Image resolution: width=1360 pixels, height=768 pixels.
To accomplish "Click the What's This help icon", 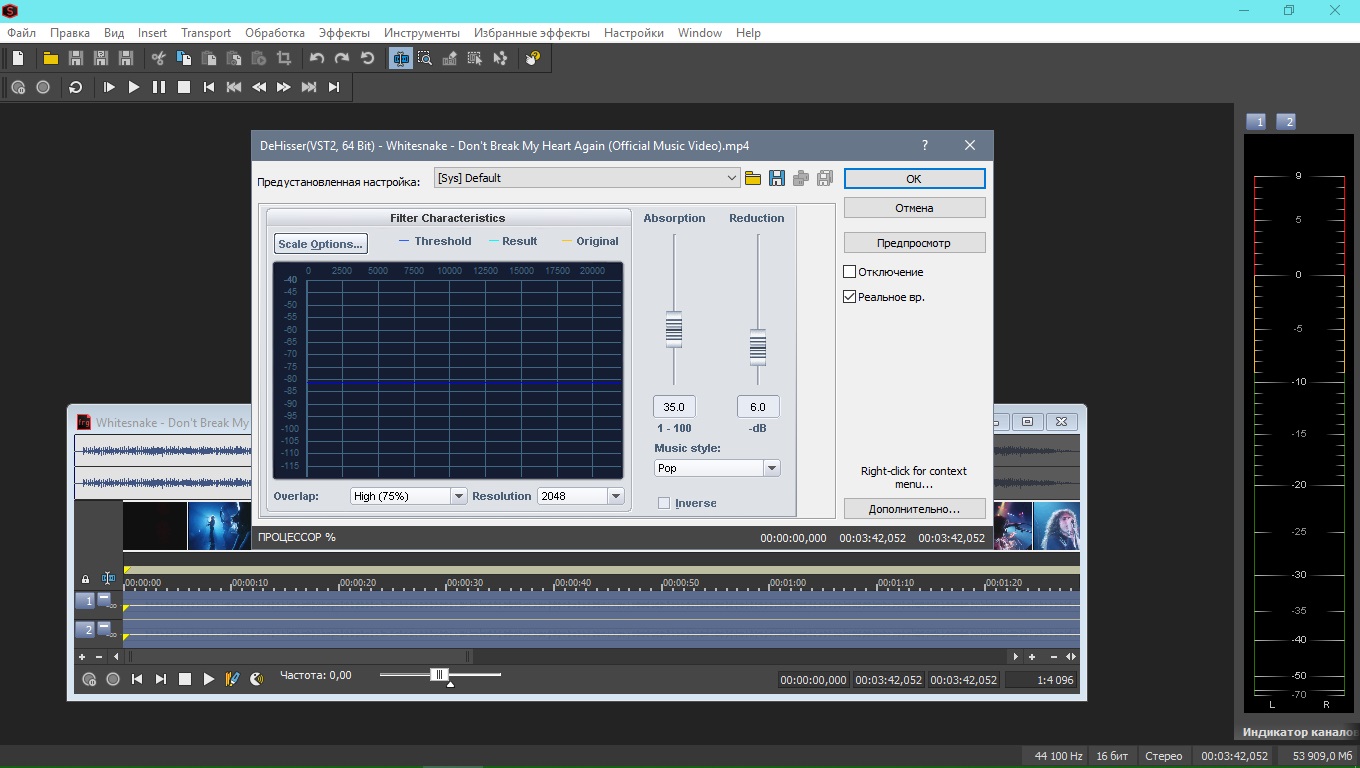I will (x=532, y=59).
